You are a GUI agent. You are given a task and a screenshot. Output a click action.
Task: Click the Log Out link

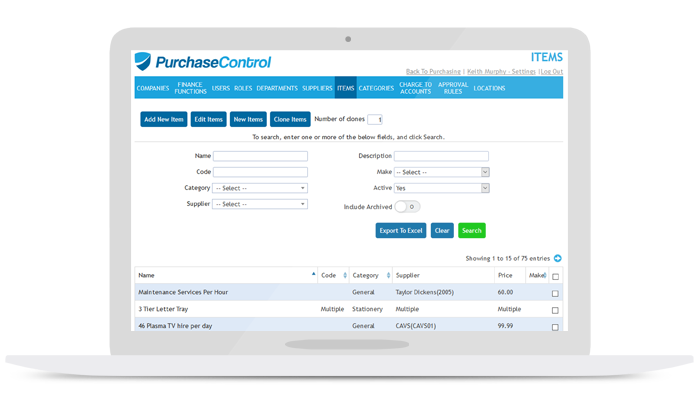(552, 71)
